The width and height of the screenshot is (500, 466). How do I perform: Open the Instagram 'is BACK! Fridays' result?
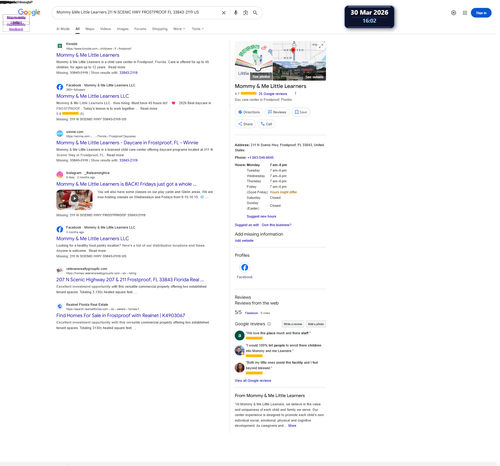click(126, 184)
